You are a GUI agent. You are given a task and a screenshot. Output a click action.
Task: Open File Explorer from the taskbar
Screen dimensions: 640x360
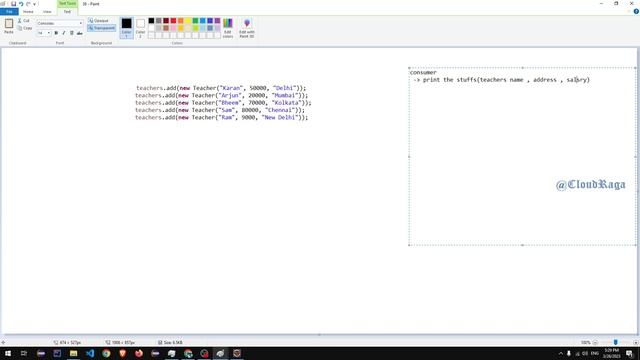[73, 353]
